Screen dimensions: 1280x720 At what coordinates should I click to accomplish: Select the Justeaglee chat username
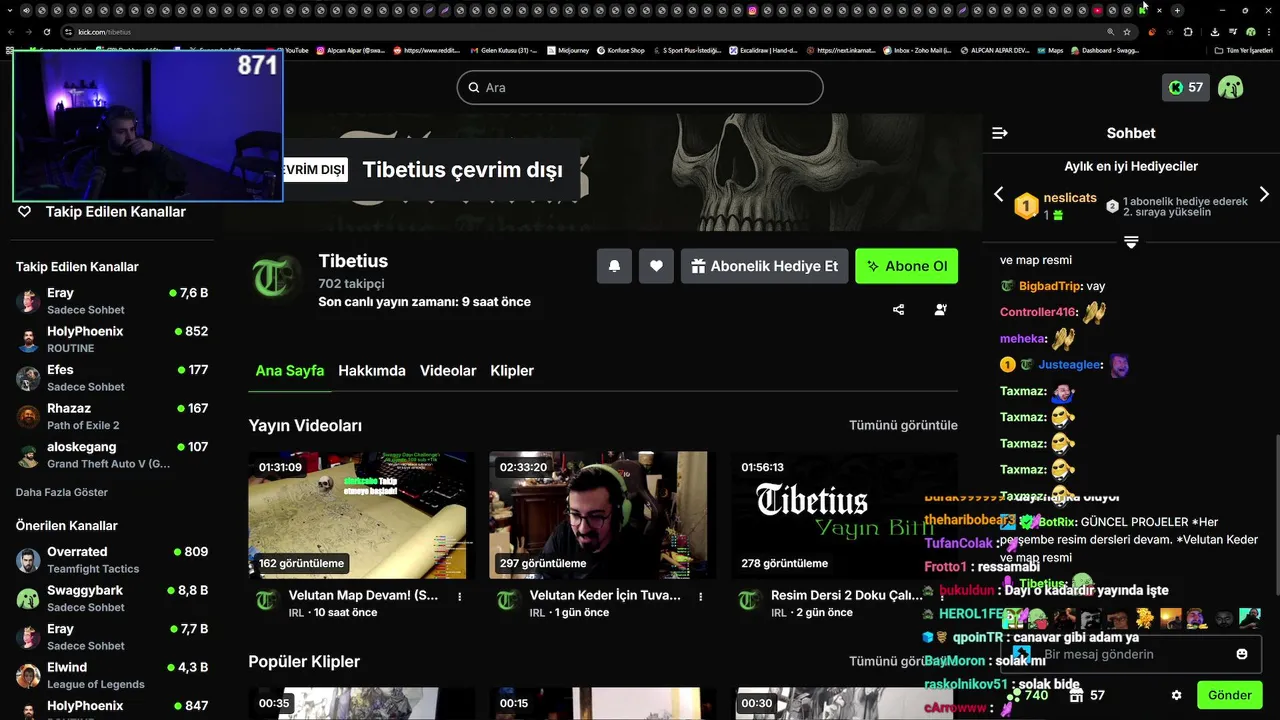coord(1069,365)
